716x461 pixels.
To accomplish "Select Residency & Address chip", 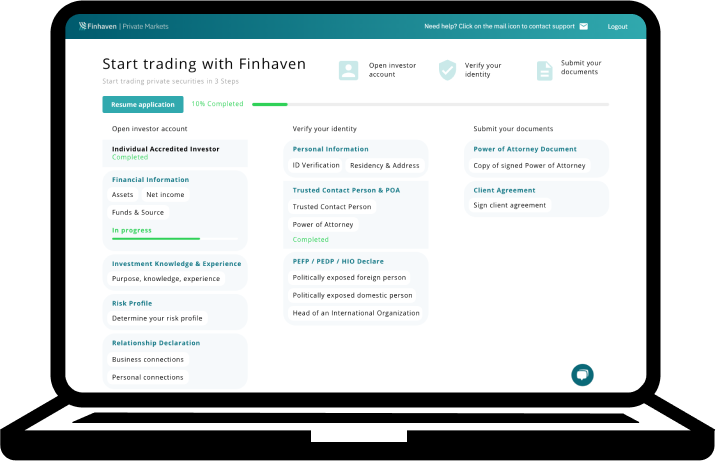I will pos(384,165).
